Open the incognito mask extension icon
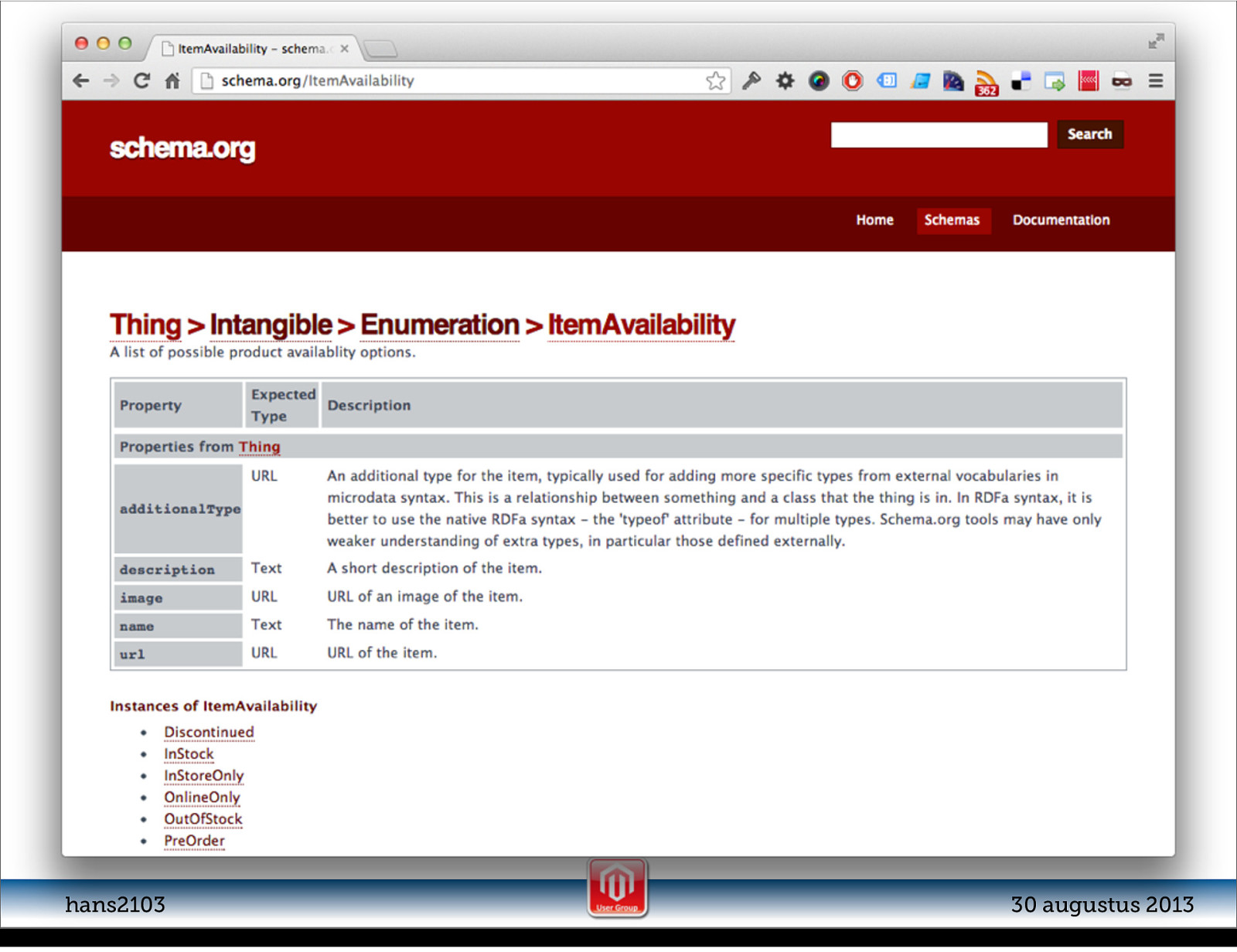 point(1122,80)
